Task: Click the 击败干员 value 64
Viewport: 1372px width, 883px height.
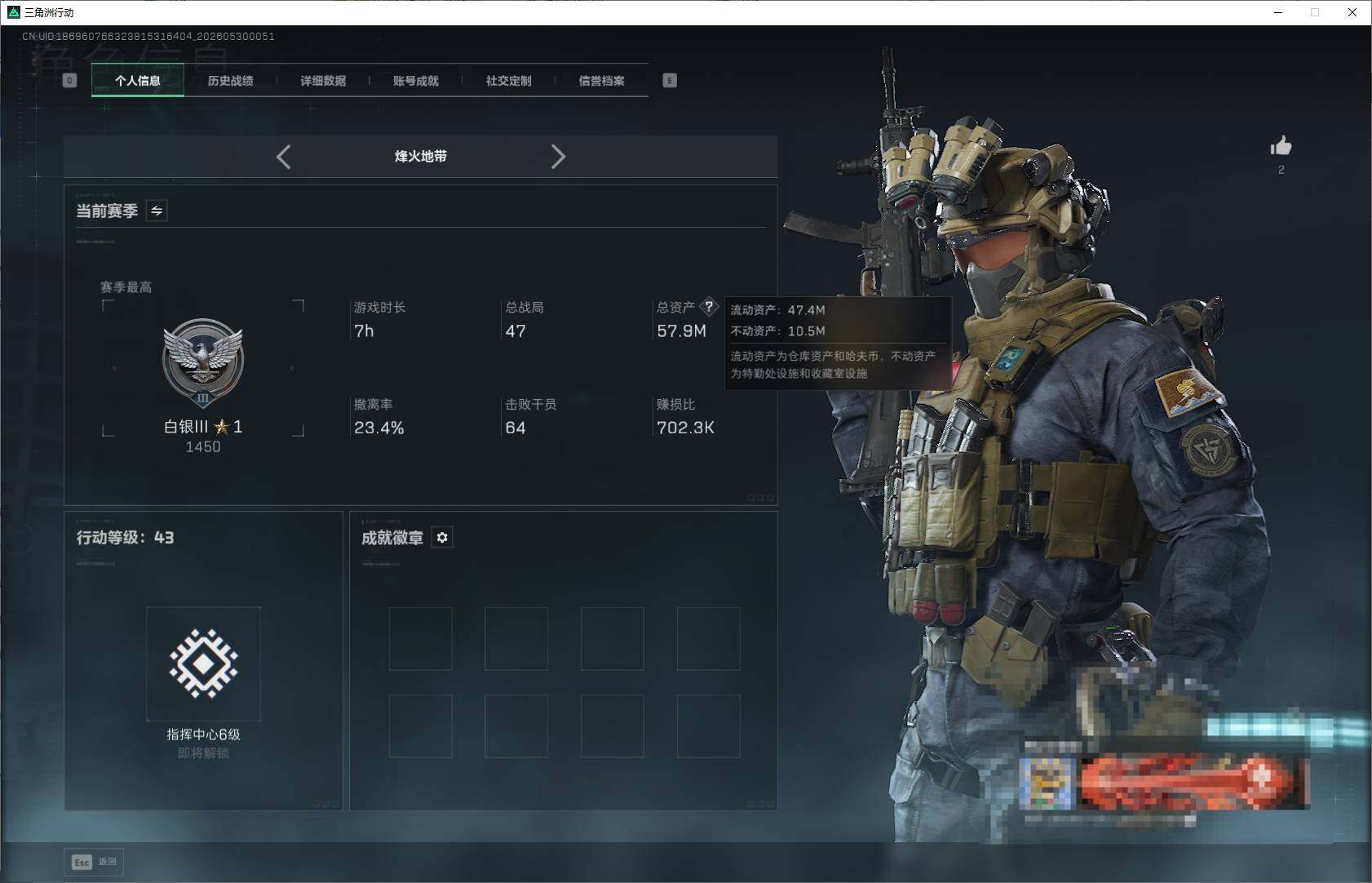Action: 516,428
